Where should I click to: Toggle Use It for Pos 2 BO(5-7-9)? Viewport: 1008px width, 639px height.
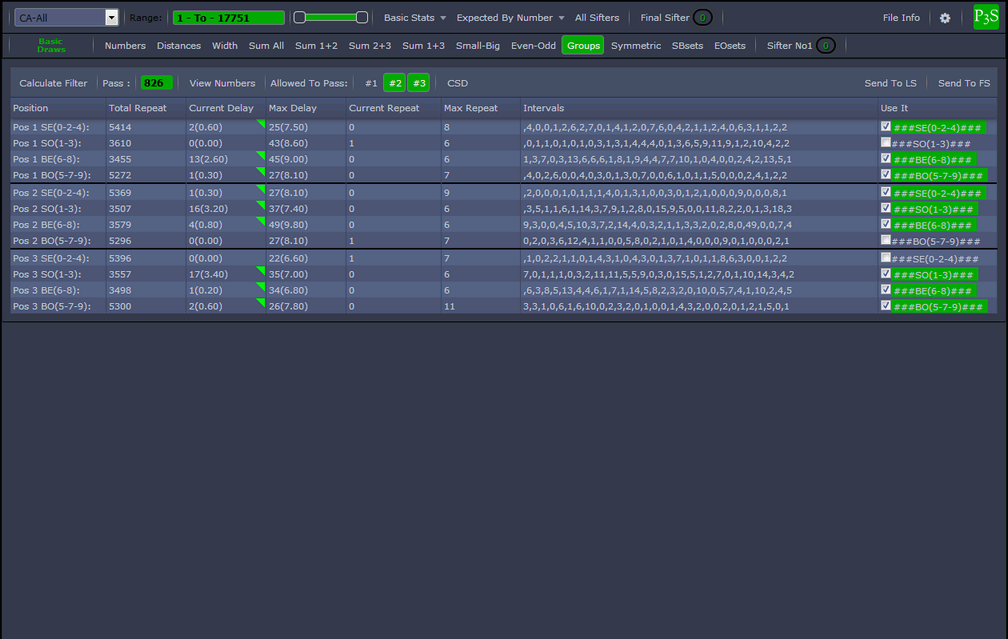[886, 240]
